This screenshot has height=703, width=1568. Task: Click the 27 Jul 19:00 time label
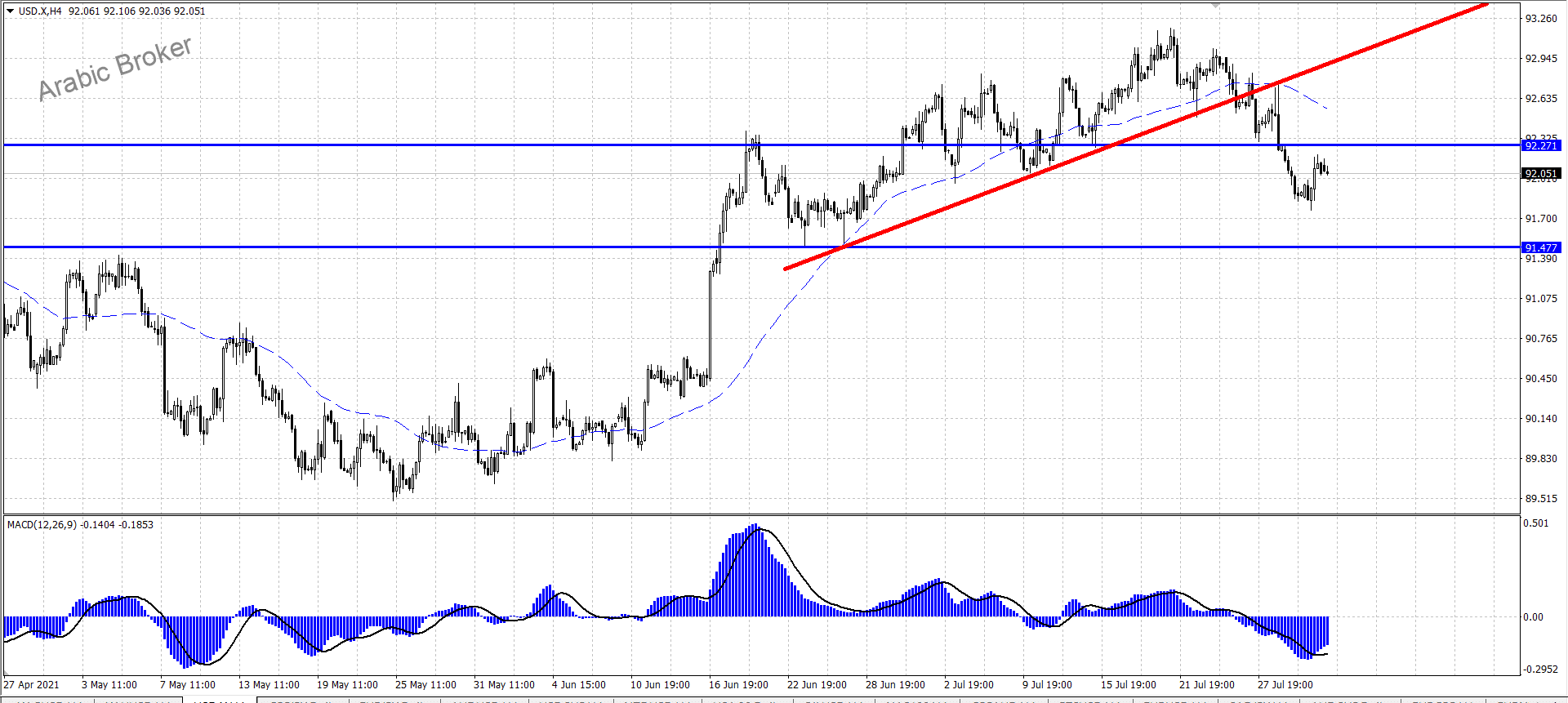pyautogui.click(x=1285, y=685)
